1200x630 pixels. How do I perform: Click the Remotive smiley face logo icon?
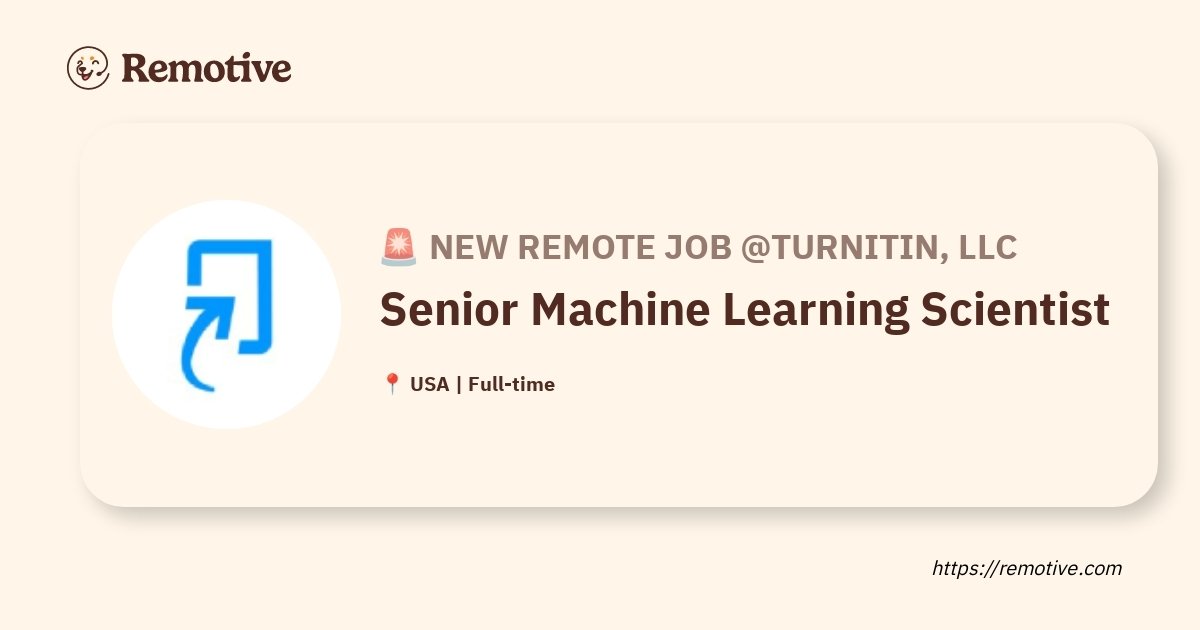click(88, 68)
